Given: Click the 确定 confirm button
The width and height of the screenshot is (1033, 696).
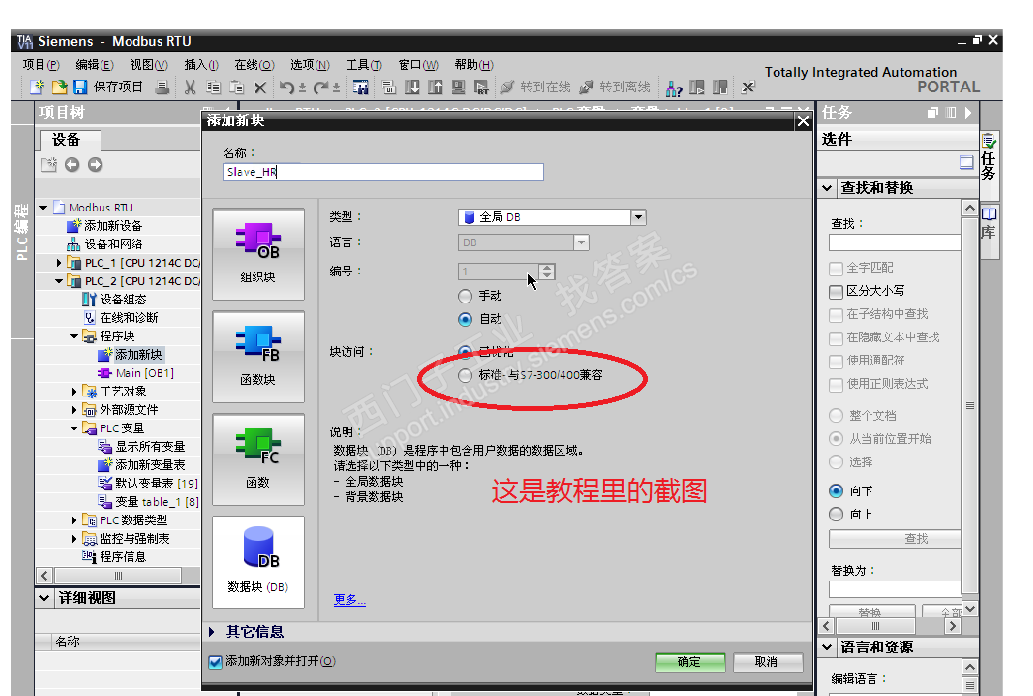Looking at the screenshot, I should [690, 662].
